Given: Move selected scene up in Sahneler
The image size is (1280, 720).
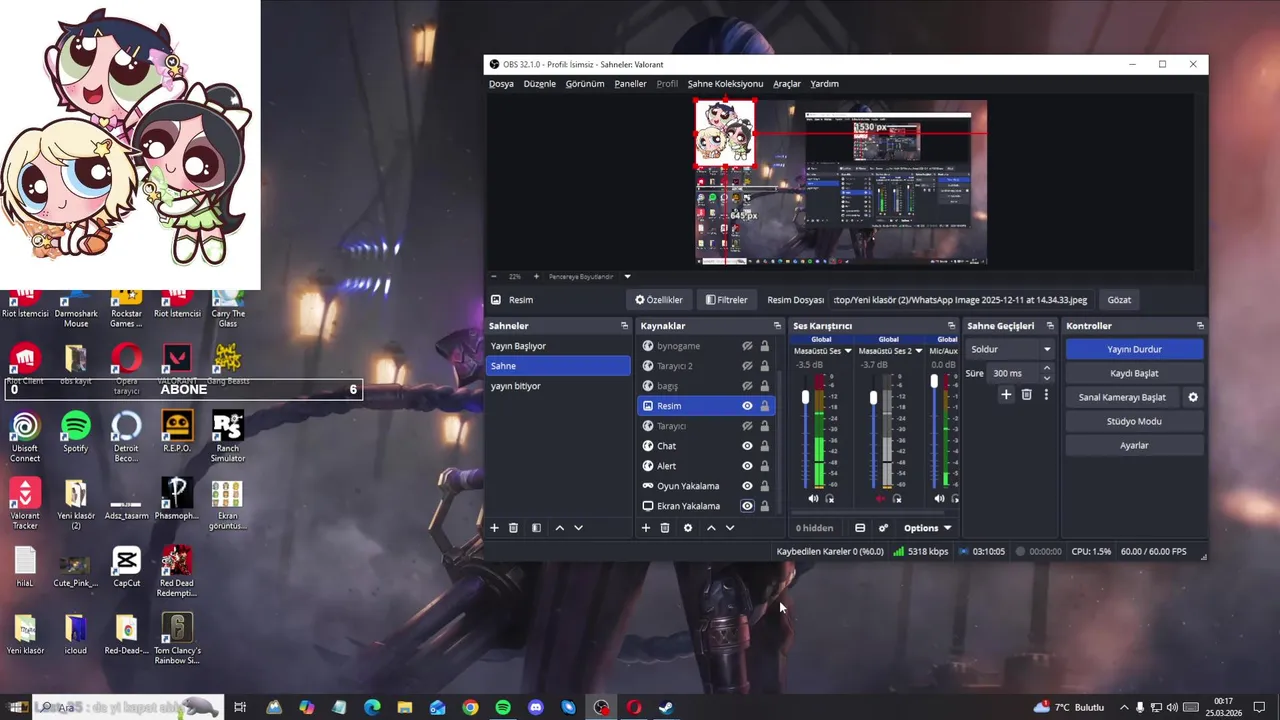Looking at the screenshot, I should point(559,528).
